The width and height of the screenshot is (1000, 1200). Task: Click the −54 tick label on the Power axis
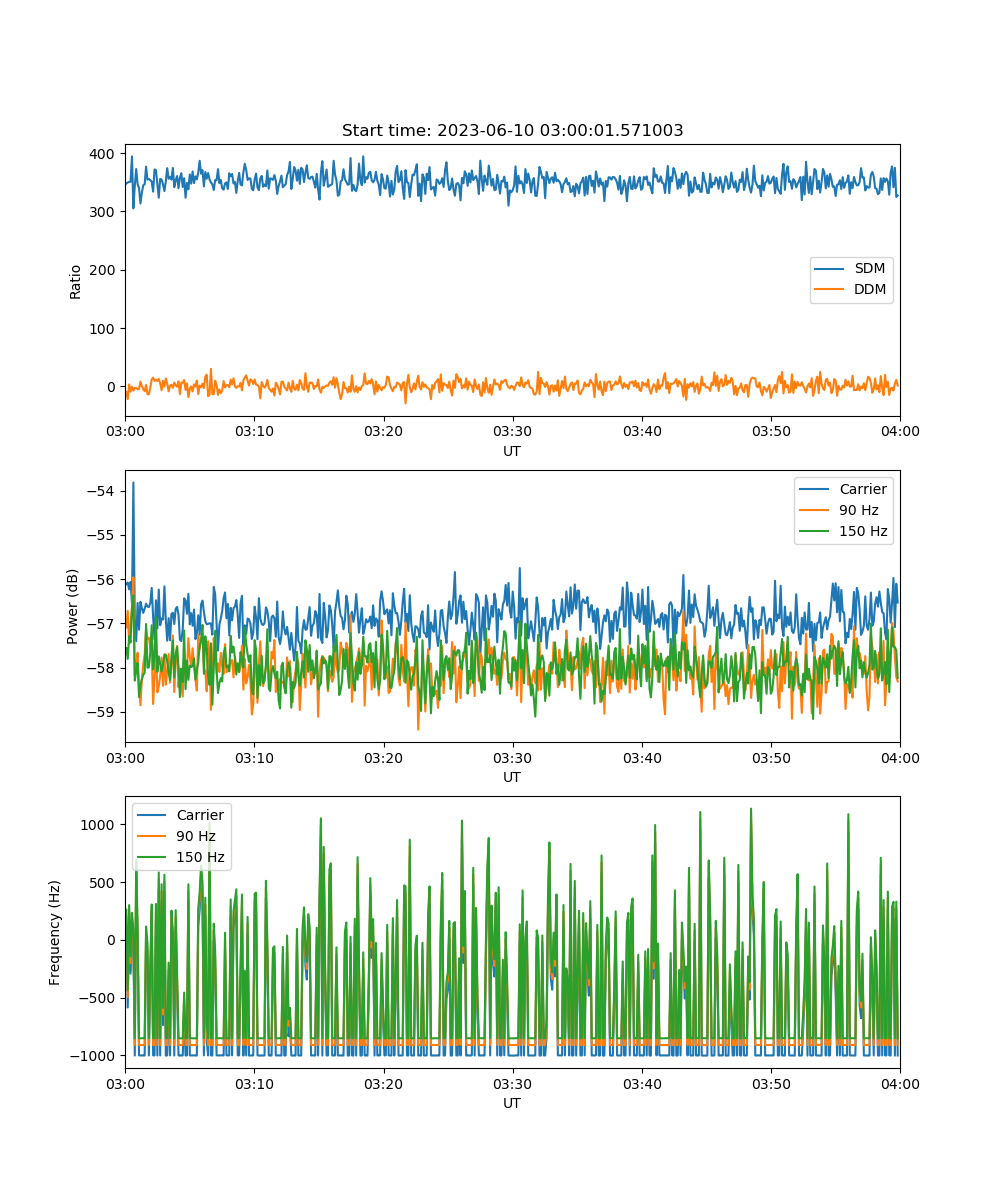coord(102,491)
